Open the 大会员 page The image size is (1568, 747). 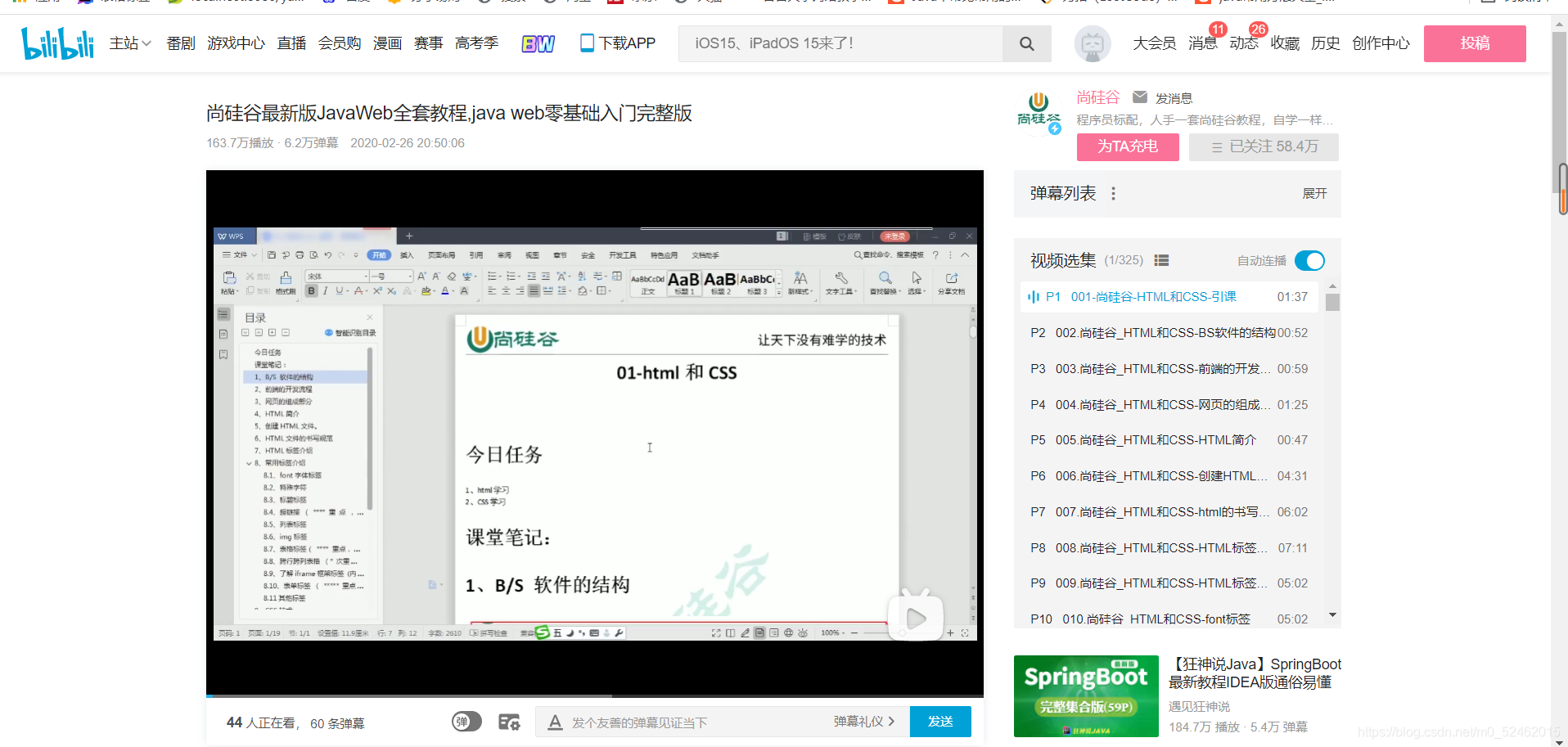click(1154, 43)
